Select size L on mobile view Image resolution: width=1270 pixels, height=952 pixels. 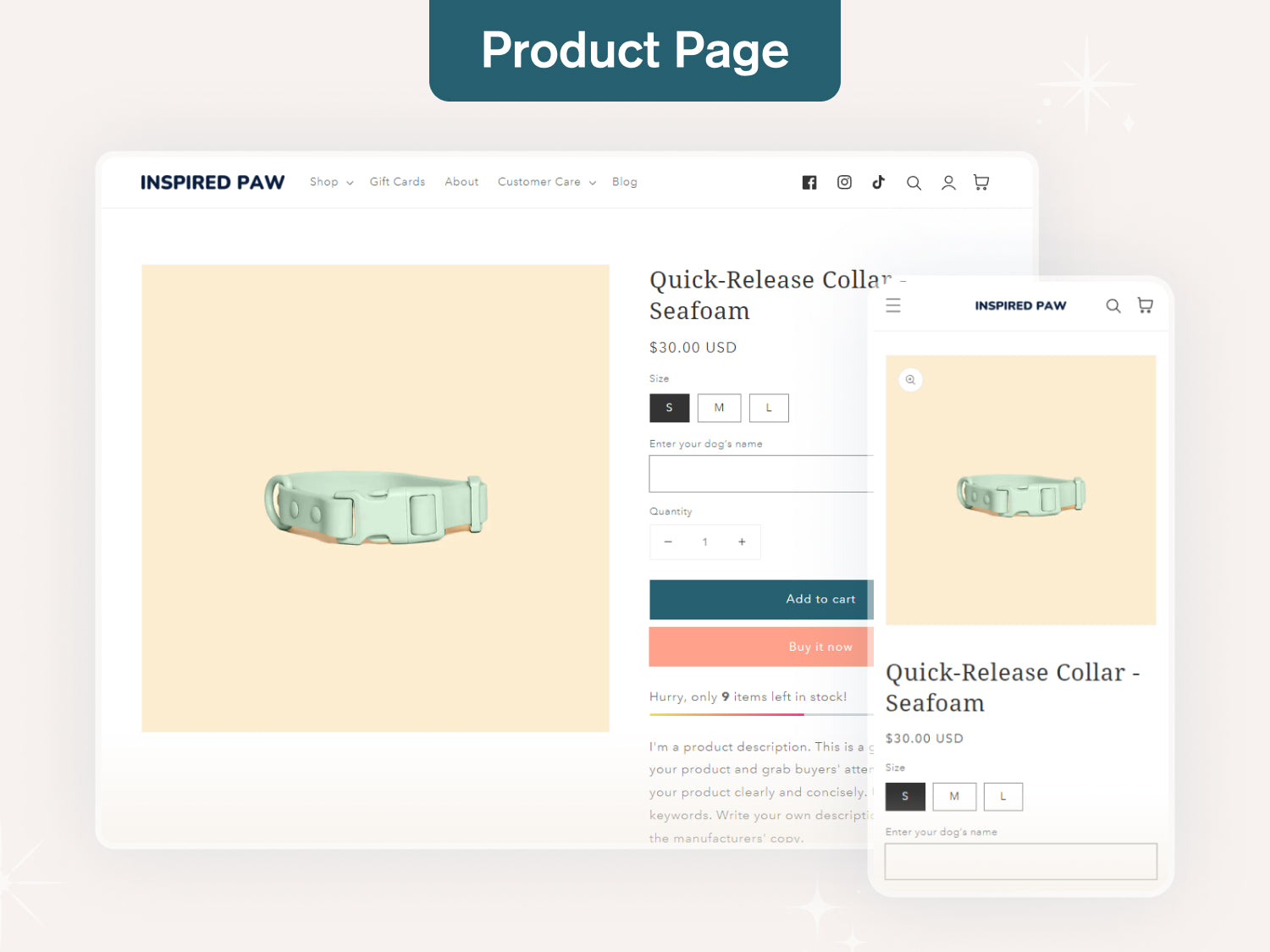[x=1002, y=796]
